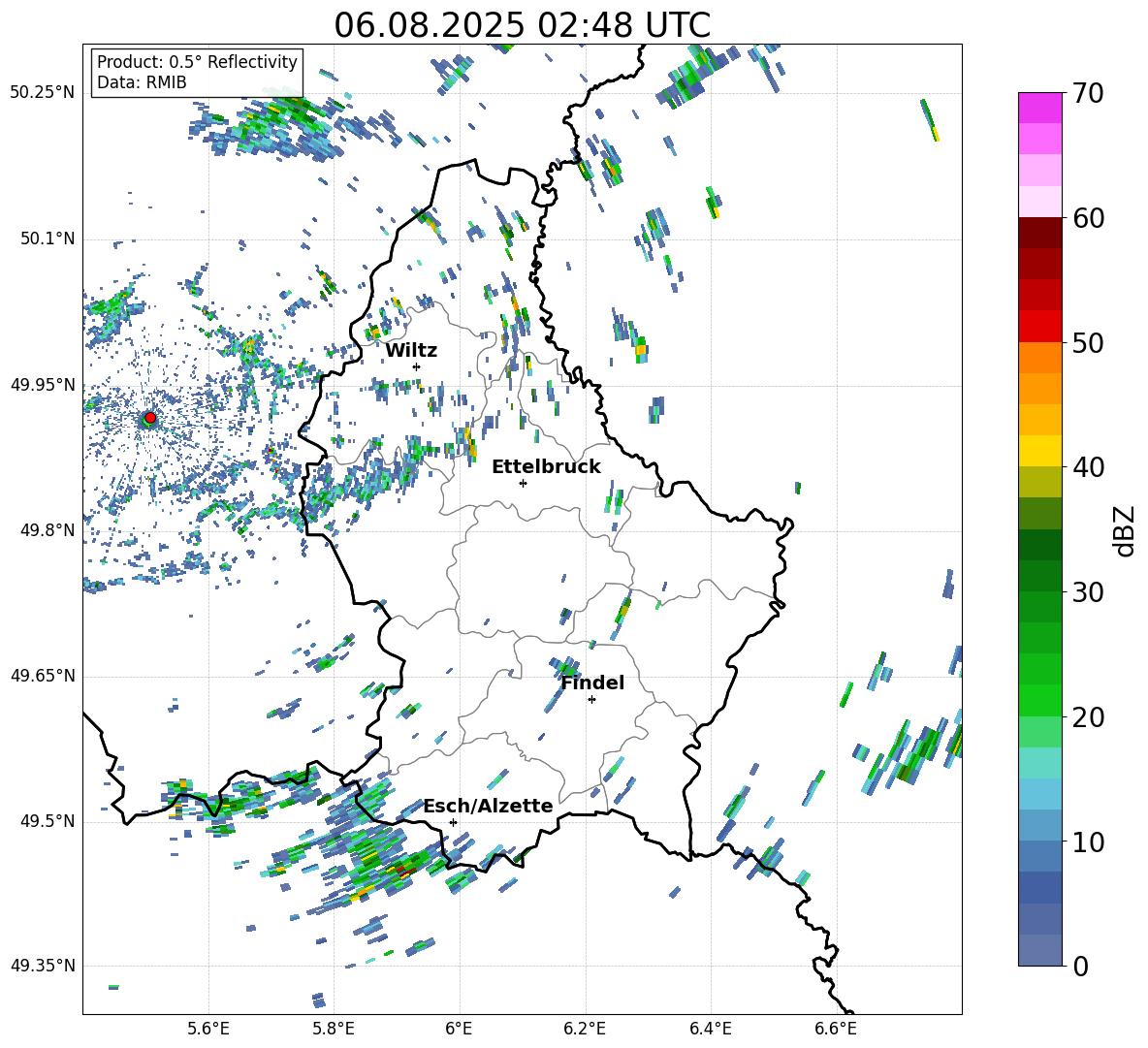The image size is (1148, 1048).
Task: Click the 49.5°N latitude label
Action: tap(48, 821)
